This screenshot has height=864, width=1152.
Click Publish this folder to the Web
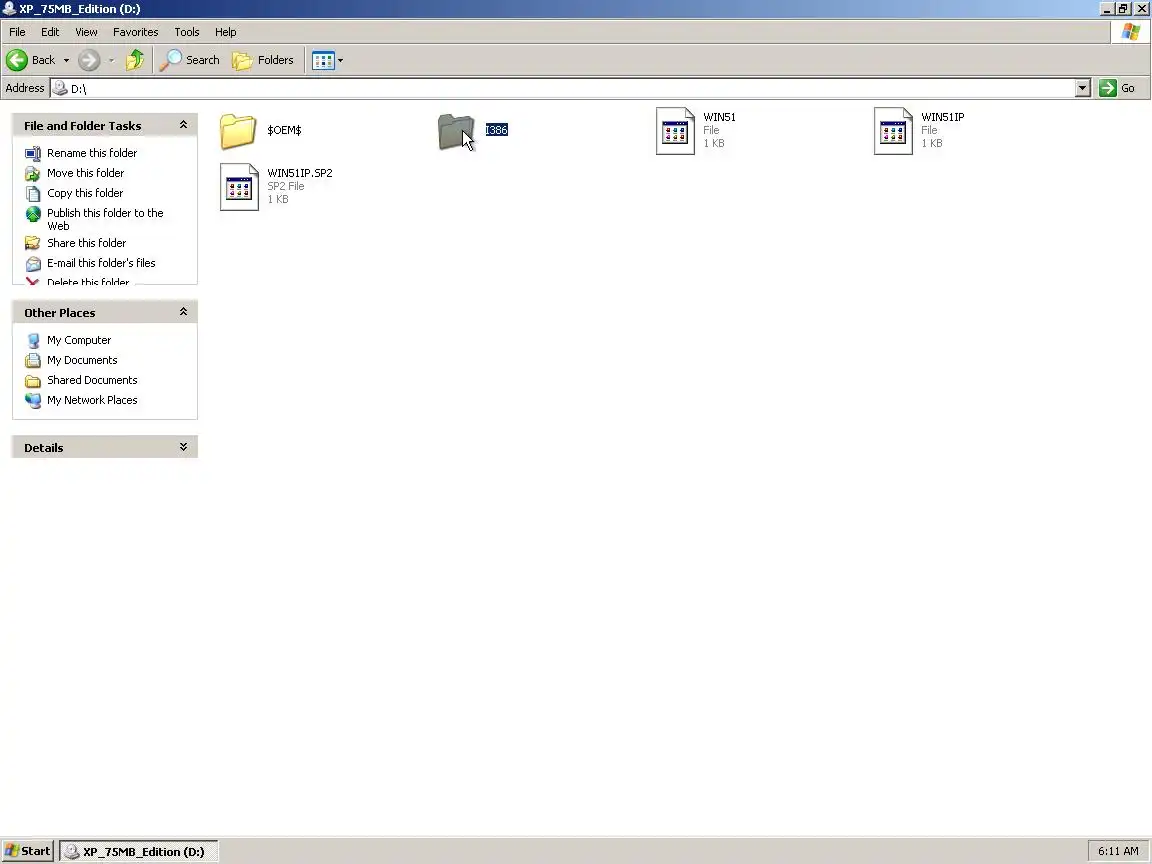click(105, 219)
